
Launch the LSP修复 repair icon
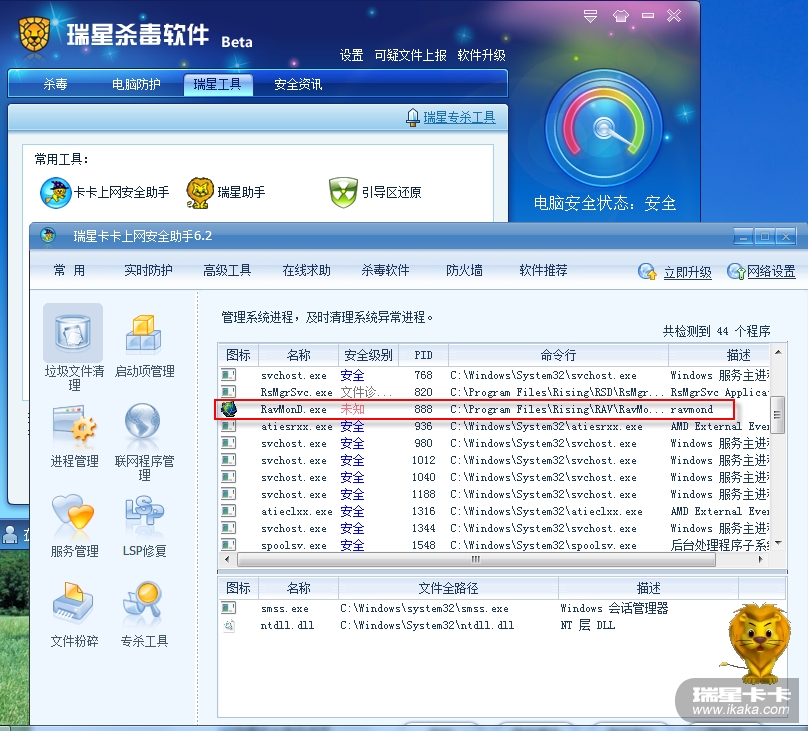pyautogui.click(x=144, y=513)
